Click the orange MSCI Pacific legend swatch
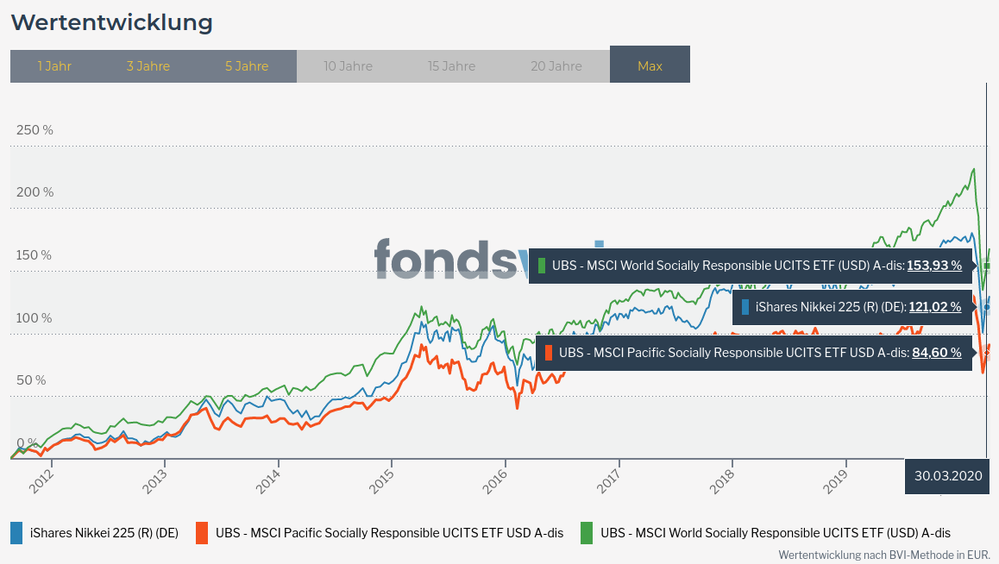Viewport: 999px width, 564px height. click(x=203, y=533)
